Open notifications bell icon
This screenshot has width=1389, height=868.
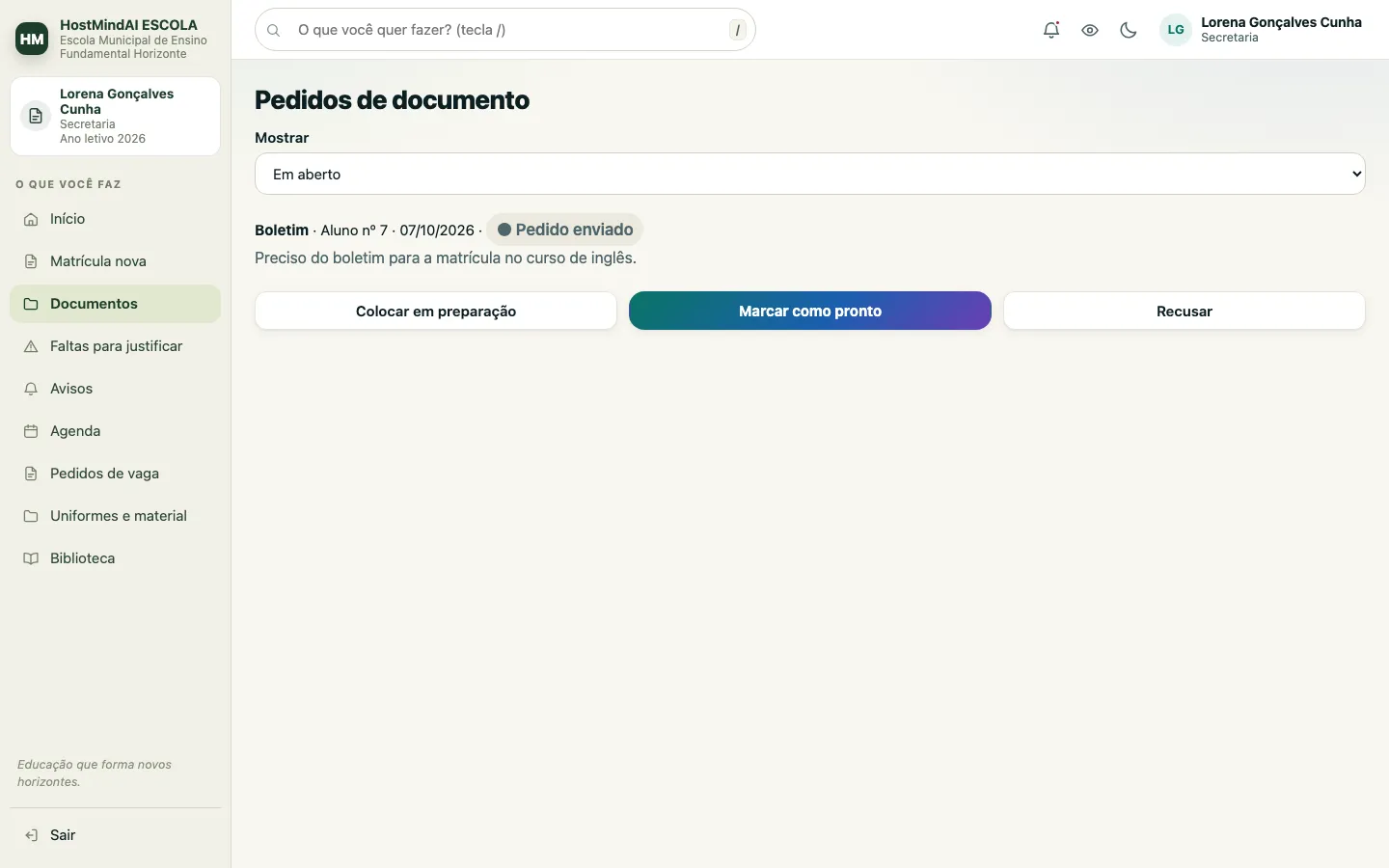tap(1051, 30)
